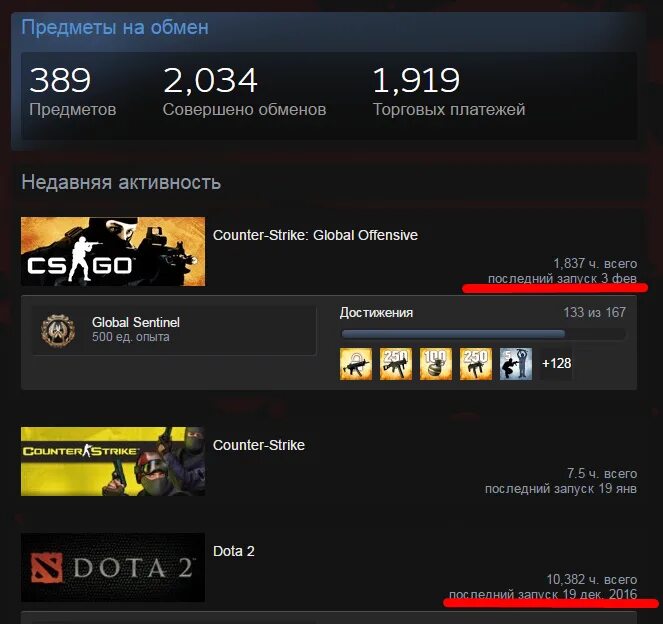
Task: Open the Предметы на обмен section header
Action: point(115,27)
